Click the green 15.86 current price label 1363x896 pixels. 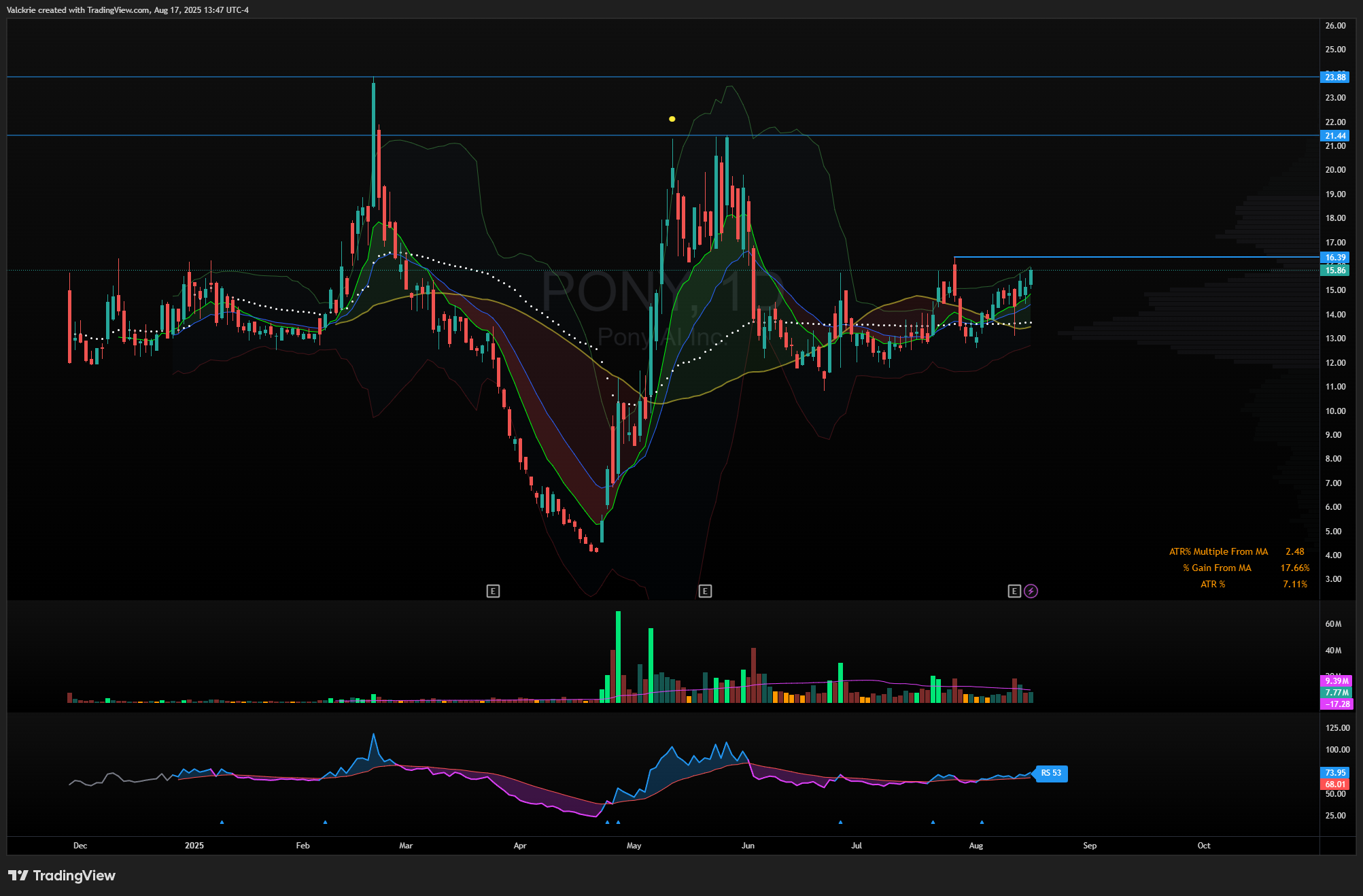pyautogui.click(x=1335, y=271)
